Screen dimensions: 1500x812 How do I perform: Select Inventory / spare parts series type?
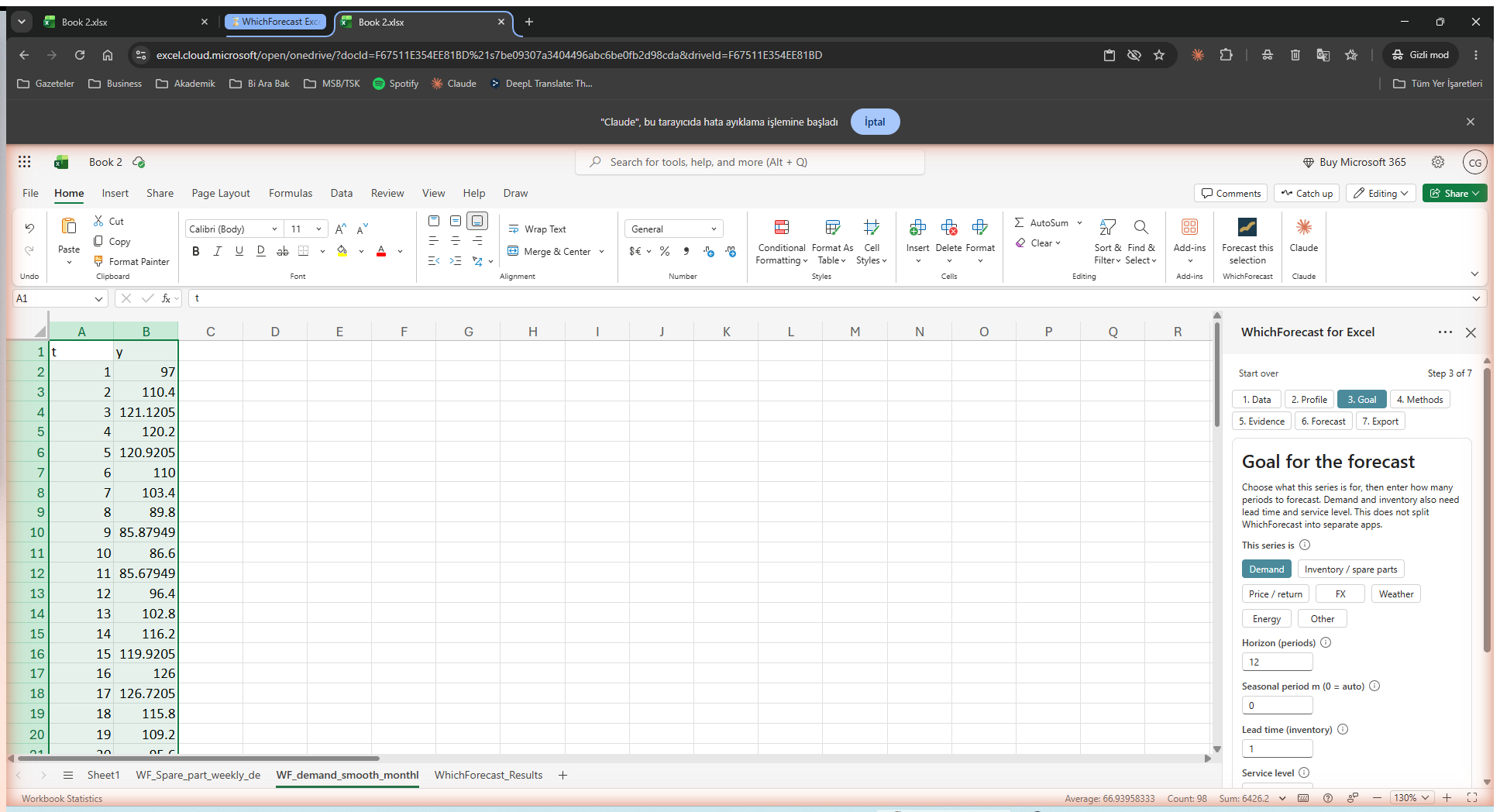[x=1351, y=569]
